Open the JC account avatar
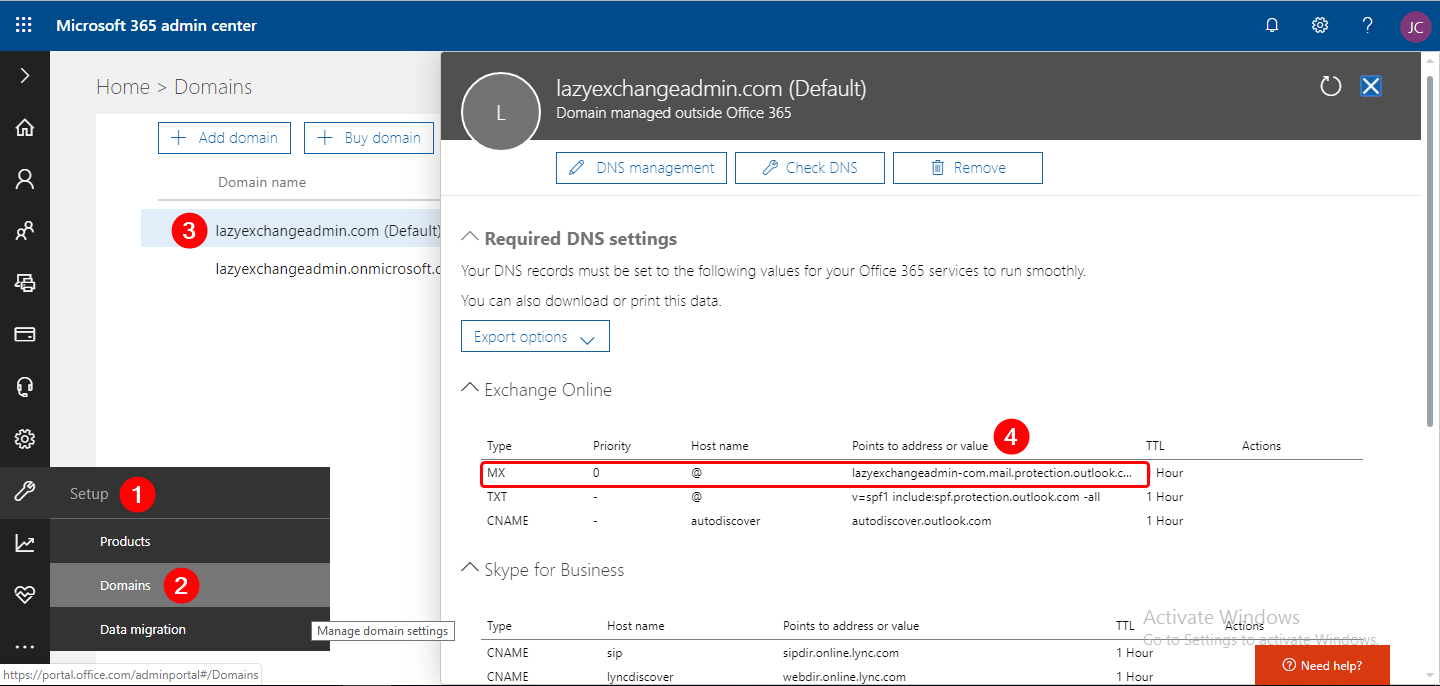 coord(1415,26)
